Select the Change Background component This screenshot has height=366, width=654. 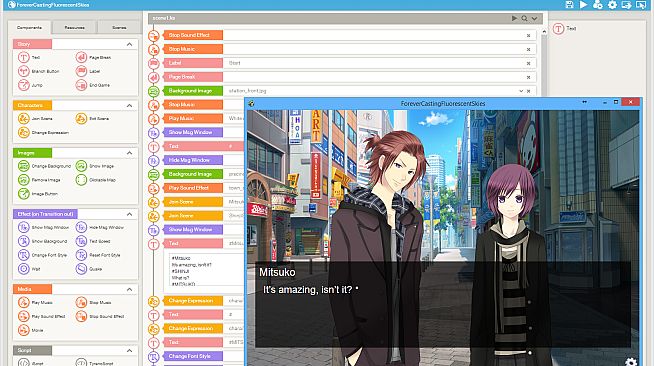pos(45,166)
